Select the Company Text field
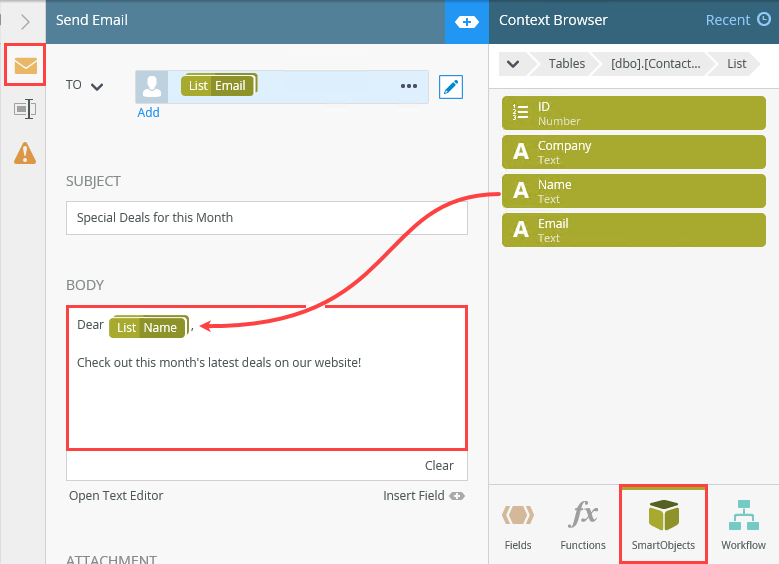Viewport: 779px width, 564px height. 633,152
